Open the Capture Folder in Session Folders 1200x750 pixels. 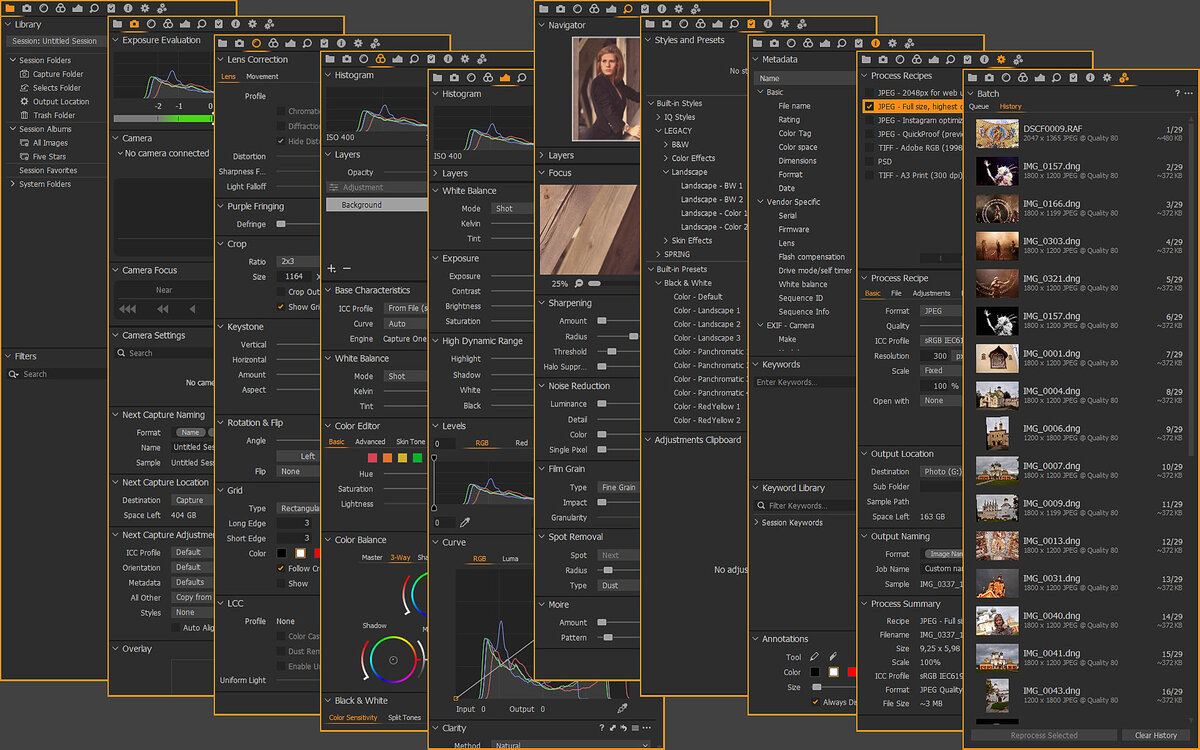click(x=50, y=74)
